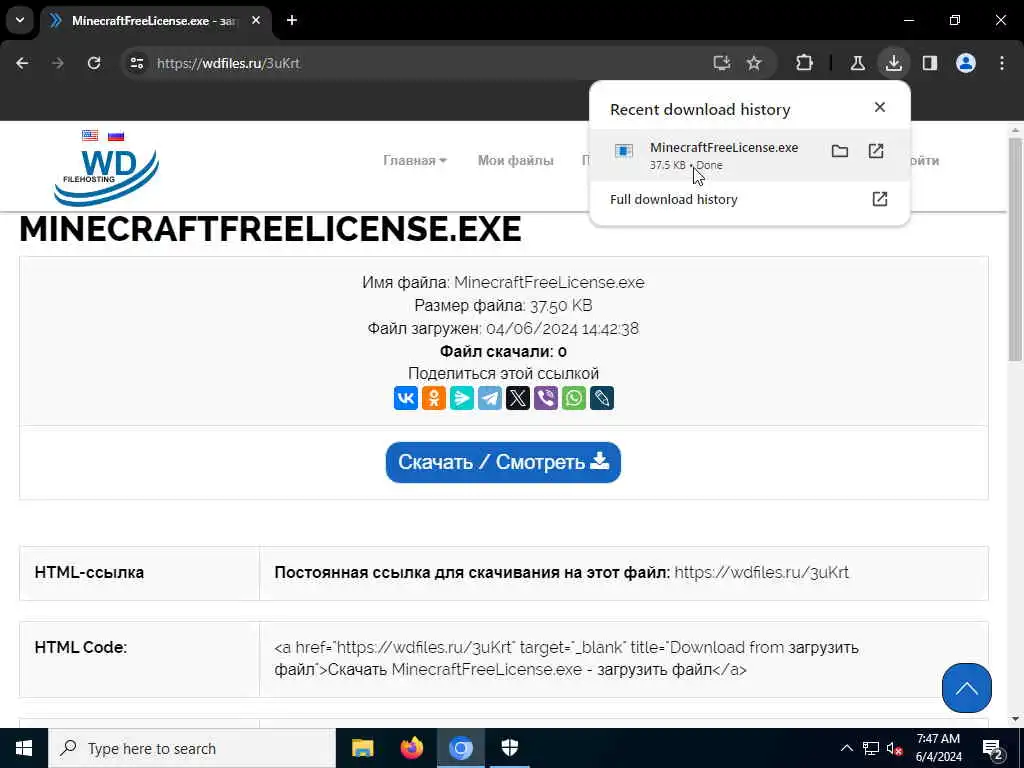Click the install/cast screen icon in address bar
The height and width of the screenshot is (768, 1024).
coord(722,63)
